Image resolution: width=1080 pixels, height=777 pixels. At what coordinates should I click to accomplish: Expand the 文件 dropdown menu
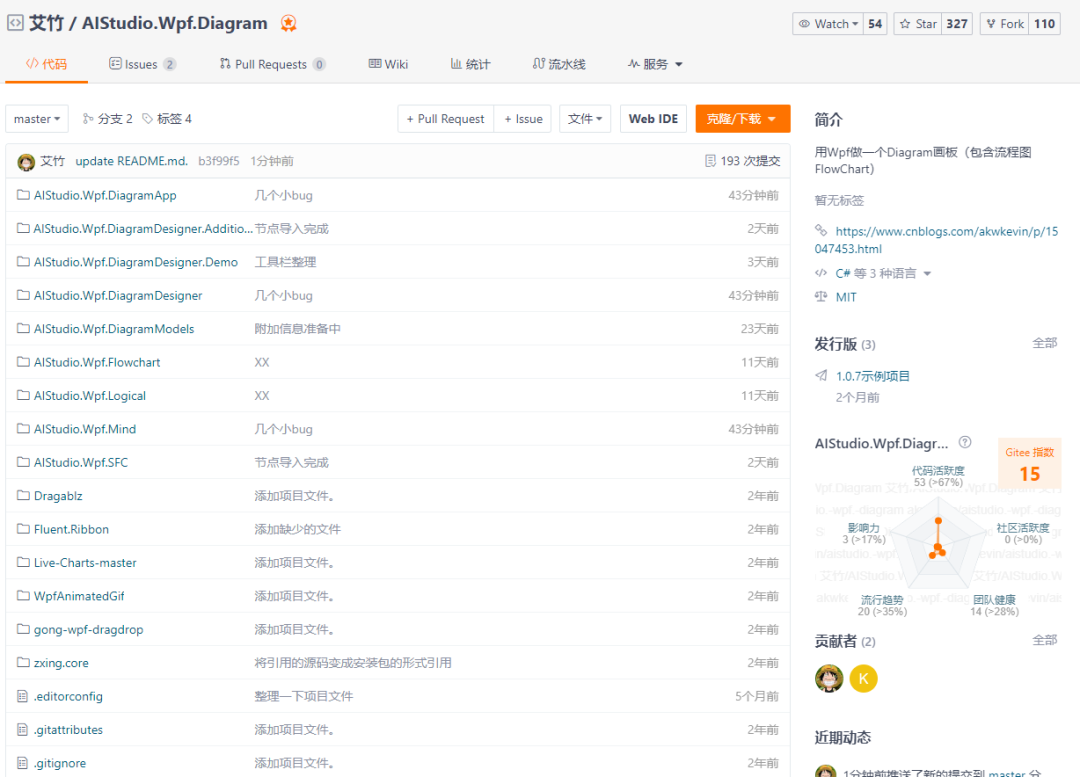tap(585, 118)
